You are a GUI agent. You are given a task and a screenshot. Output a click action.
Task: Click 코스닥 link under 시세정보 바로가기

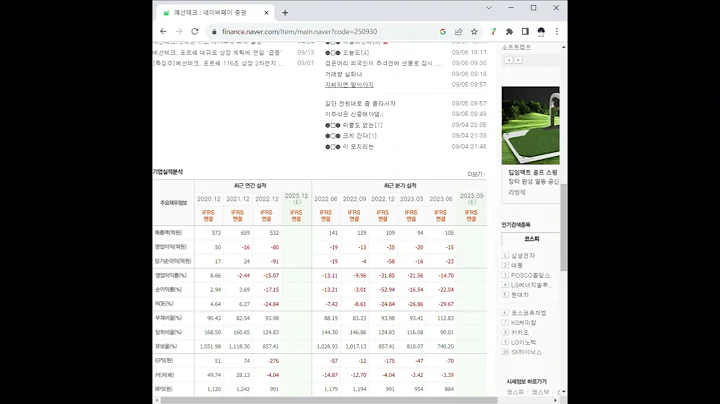pos(540,392)
